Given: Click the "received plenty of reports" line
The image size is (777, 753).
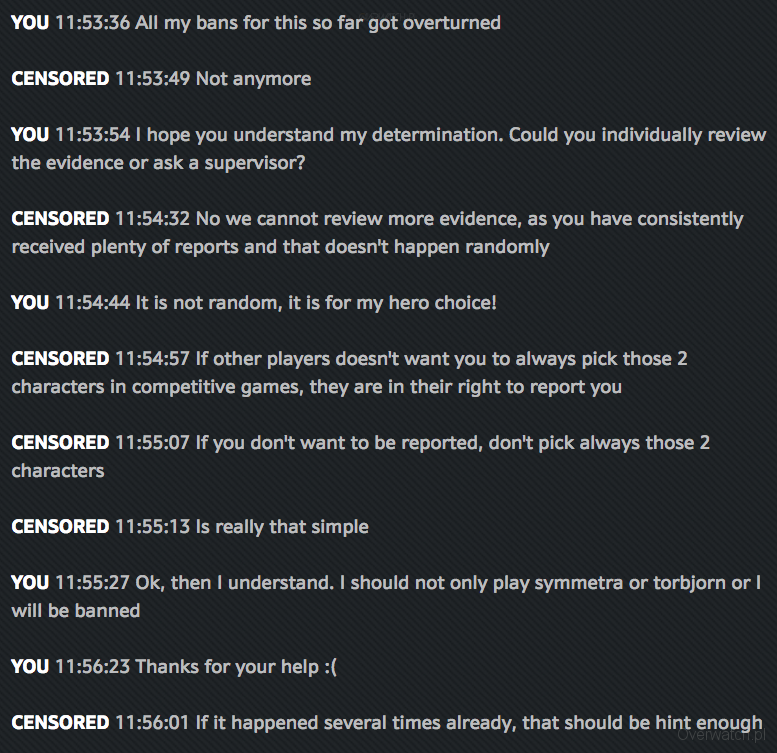Looking at the screenshot, I should point(280,246).
